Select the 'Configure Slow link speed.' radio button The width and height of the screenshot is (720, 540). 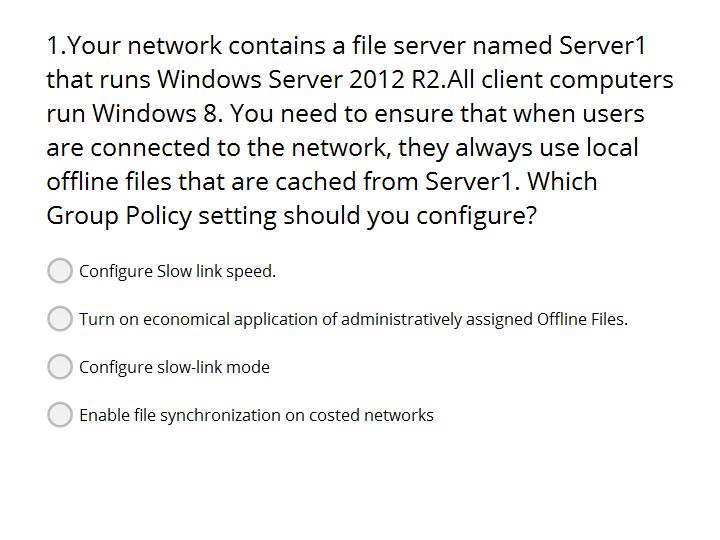point(60,271)
